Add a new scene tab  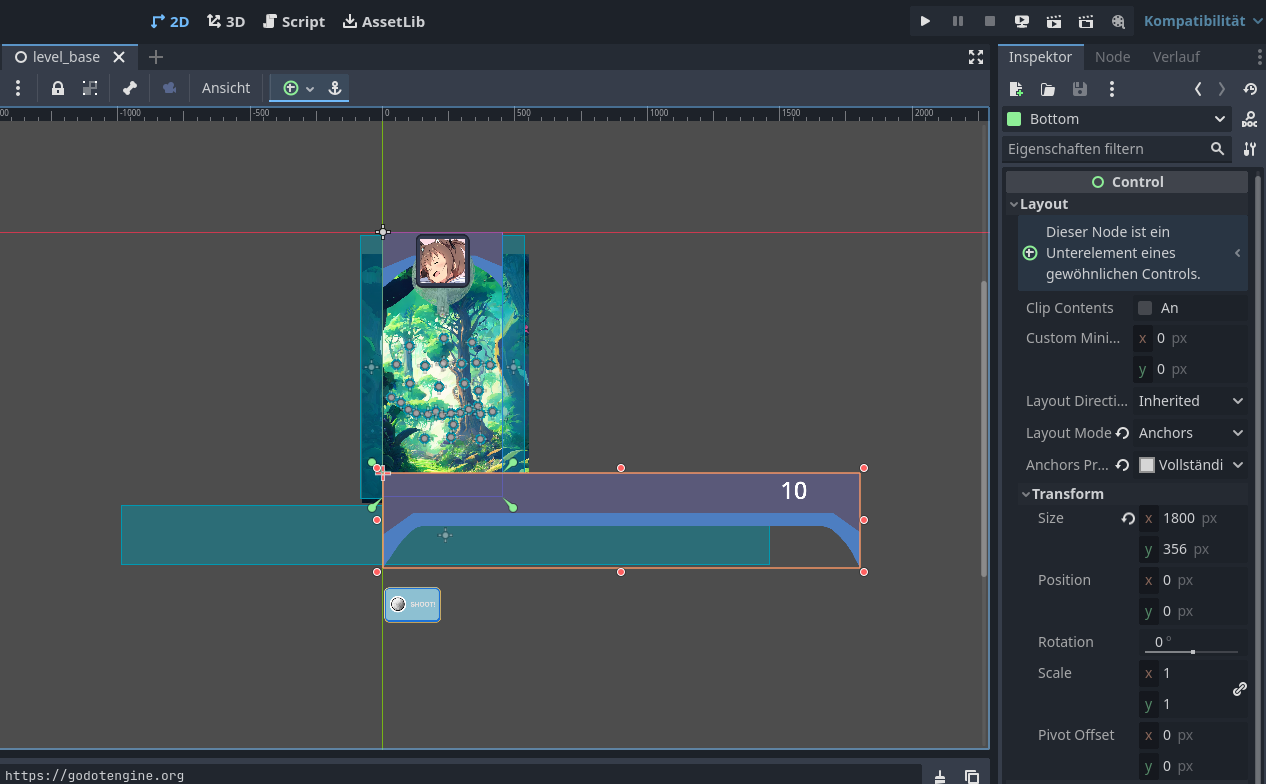[x=155, y=57]
